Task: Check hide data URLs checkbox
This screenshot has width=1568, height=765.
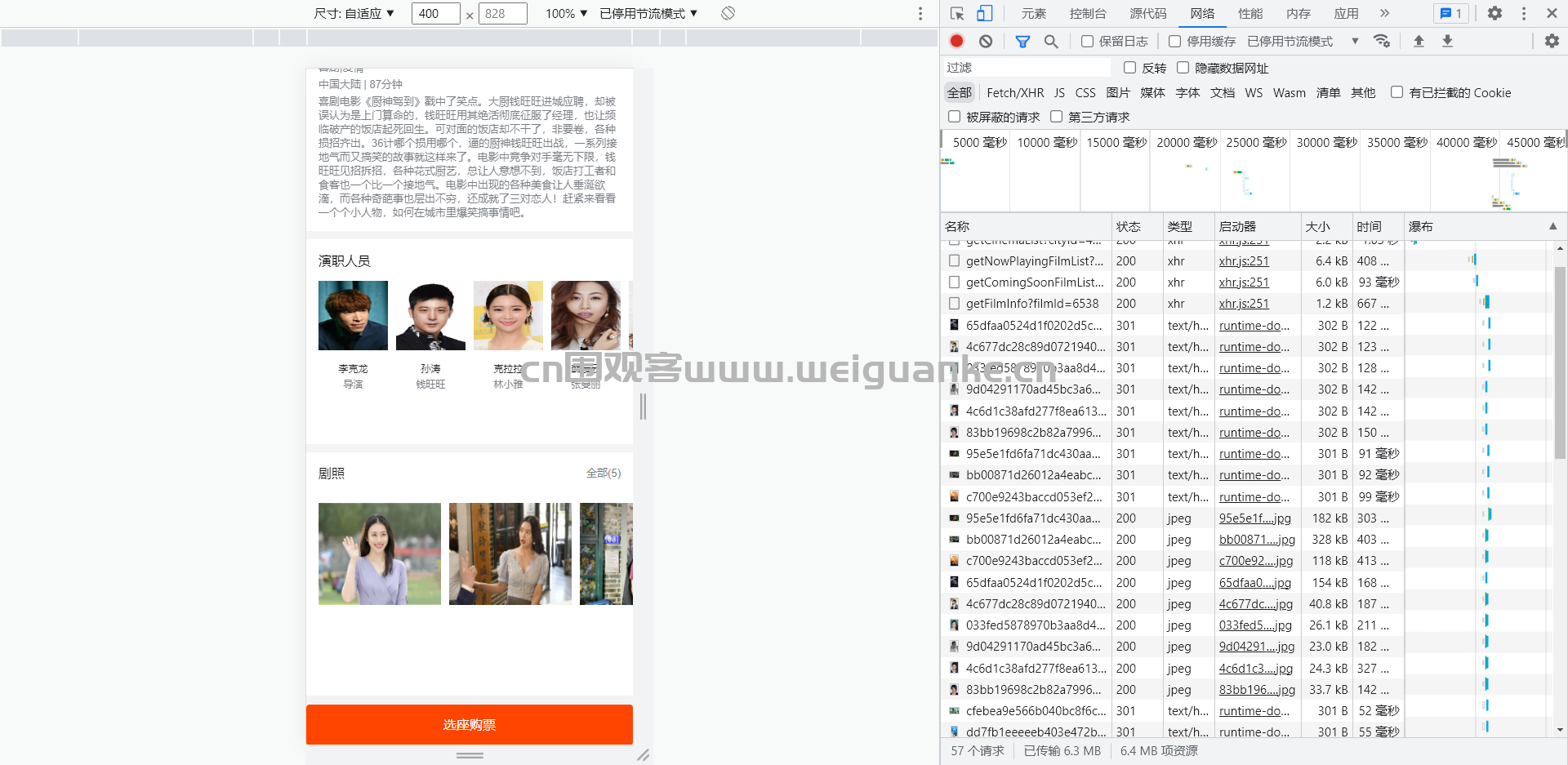Action: [x=1183, y=68]
